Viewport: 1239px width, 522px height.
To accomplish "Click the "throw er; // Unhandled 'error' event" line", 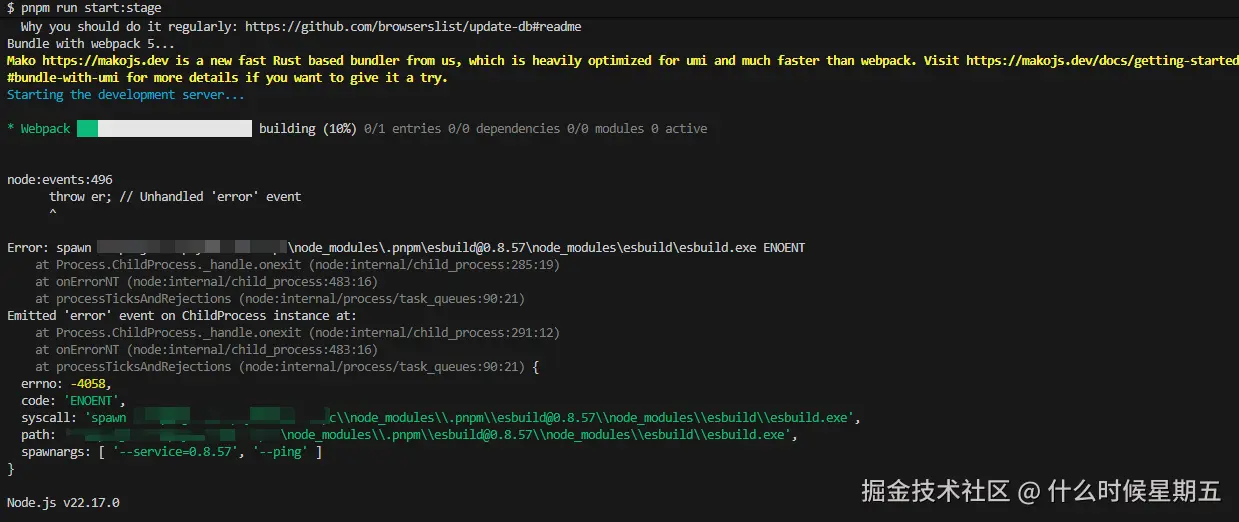I will pyautogui.click(x=175, y=197).
